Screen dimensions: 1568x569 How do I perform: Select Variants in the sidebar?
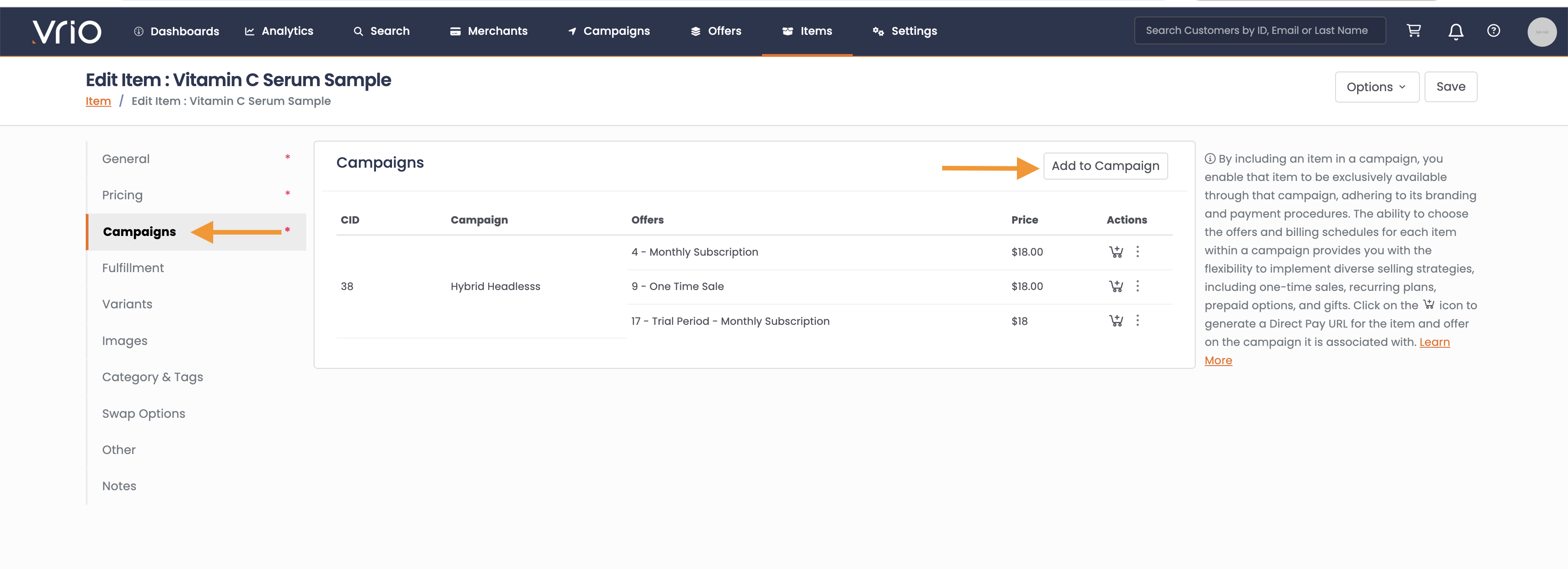pos(196,304)
